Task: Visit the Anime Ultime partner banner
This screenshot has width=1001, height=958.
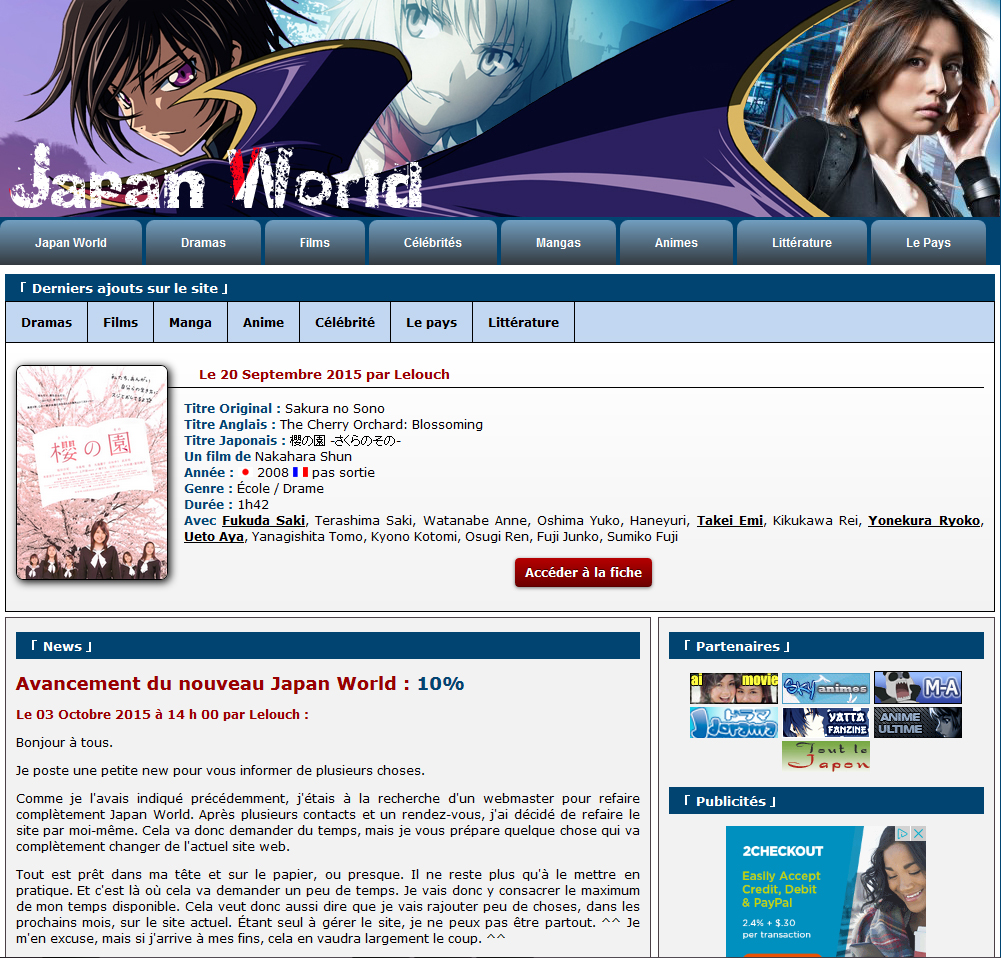Action: tap(917, 722)
